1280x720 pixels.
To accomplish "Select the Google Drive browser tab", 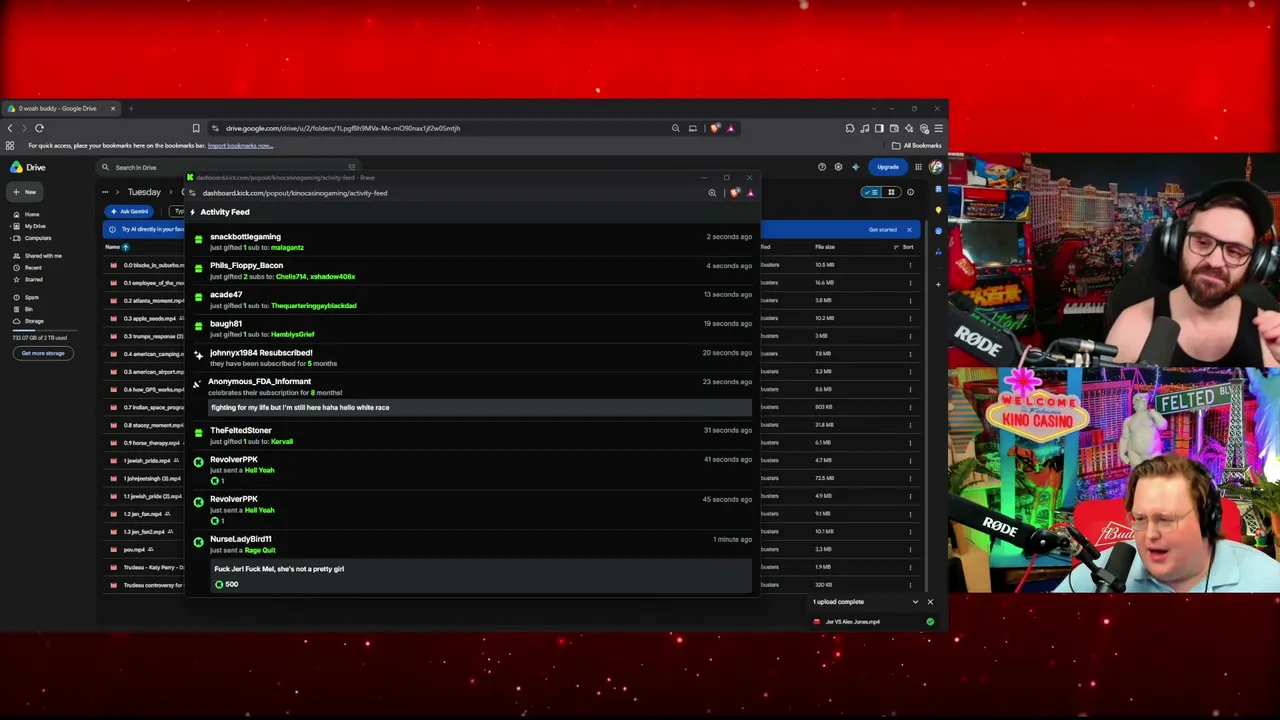I will click(62, 108).
